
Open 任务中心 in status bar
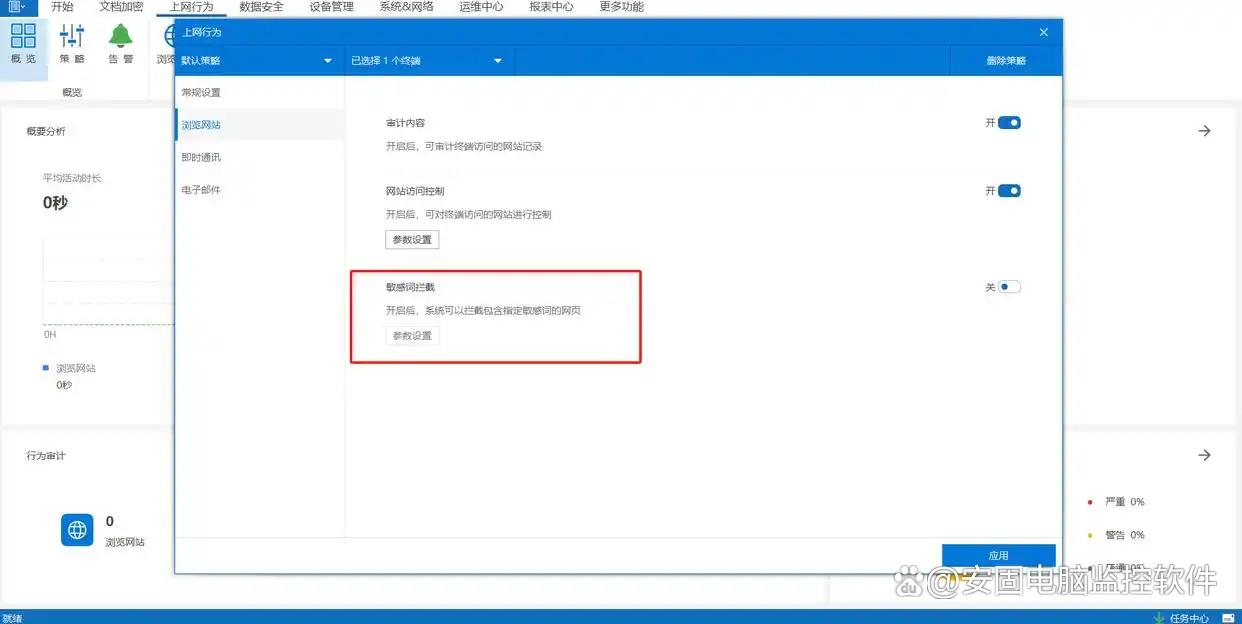(x=1182, y=617)
